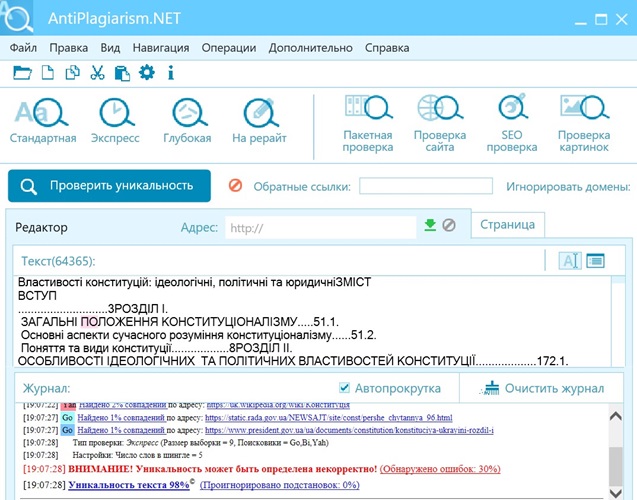
Task: Open the Навигация menu
Action: 161,48
